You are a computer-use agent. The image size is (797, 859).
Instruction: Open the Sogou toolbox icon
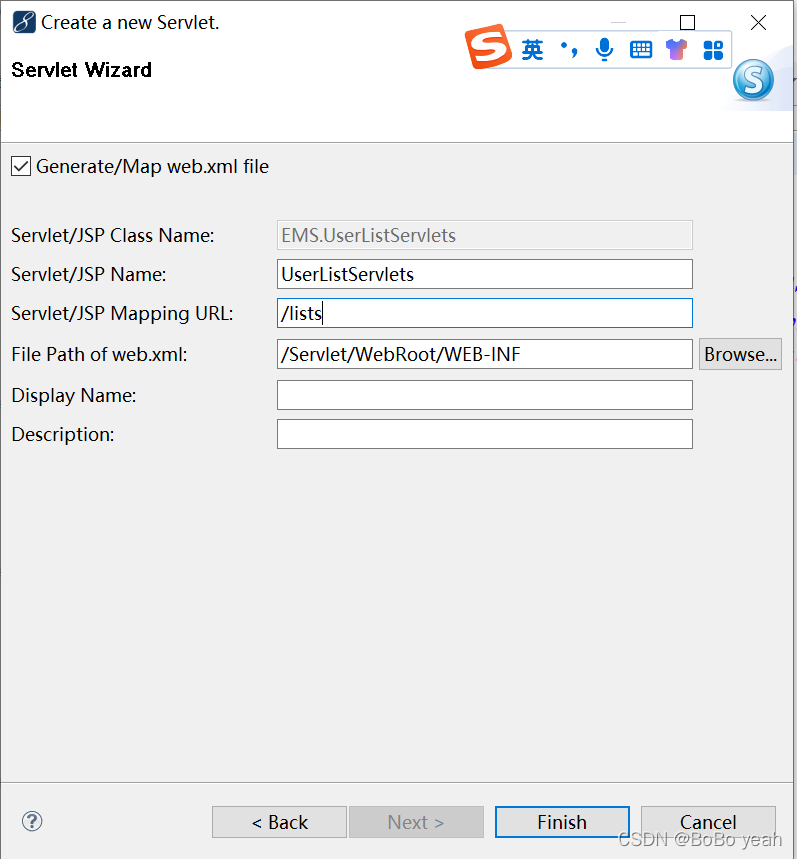coord(713,48)
